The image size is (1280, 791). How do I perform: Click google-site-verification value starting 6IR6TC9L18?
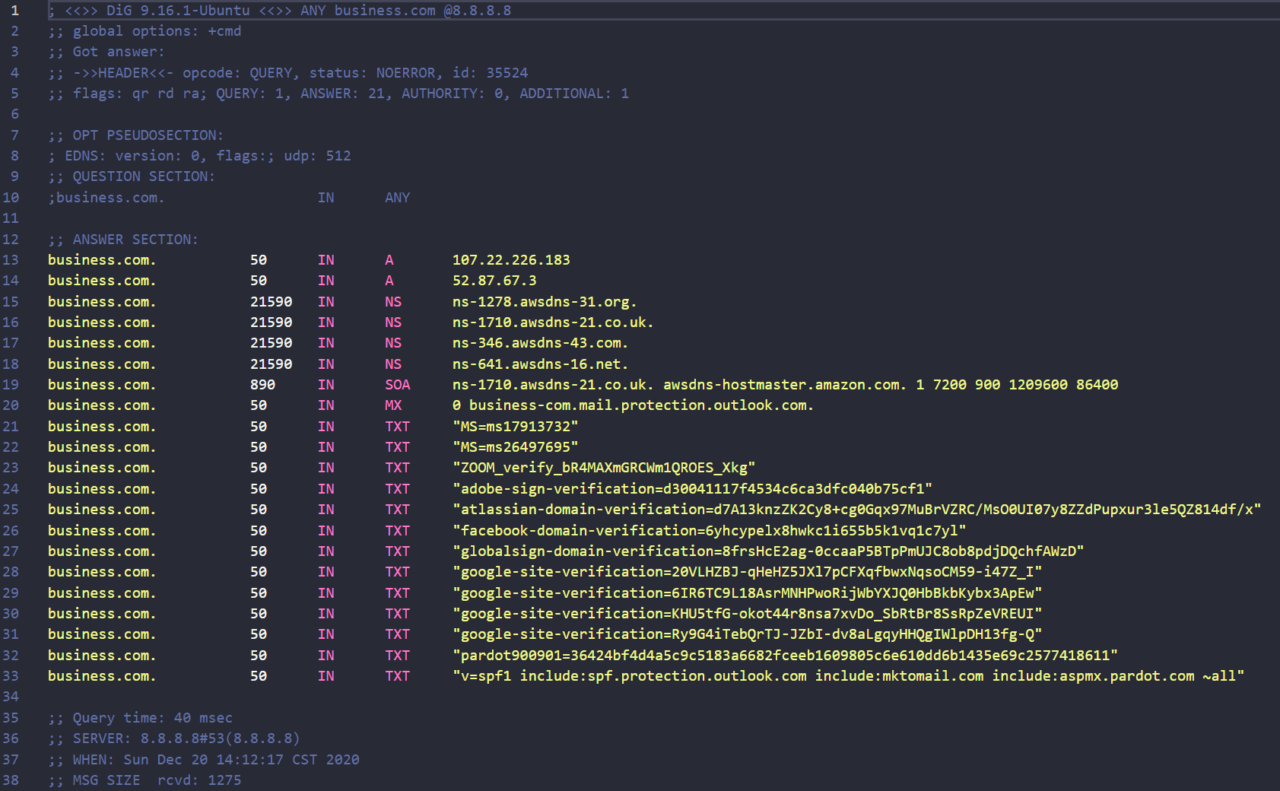tap(747, 593)
